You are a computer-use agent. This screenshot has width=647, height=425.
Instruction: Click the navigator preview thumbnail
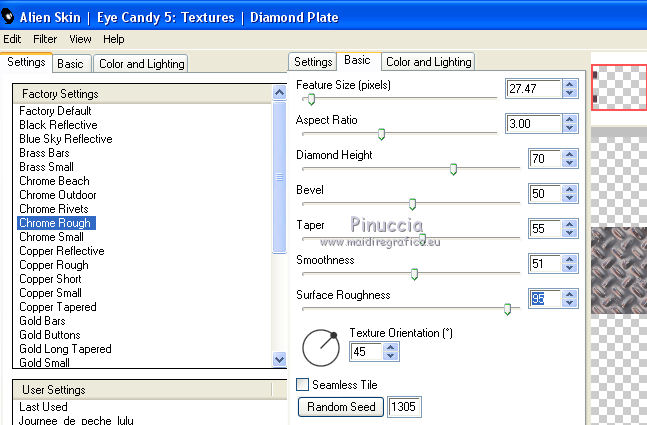click(619, 87)
